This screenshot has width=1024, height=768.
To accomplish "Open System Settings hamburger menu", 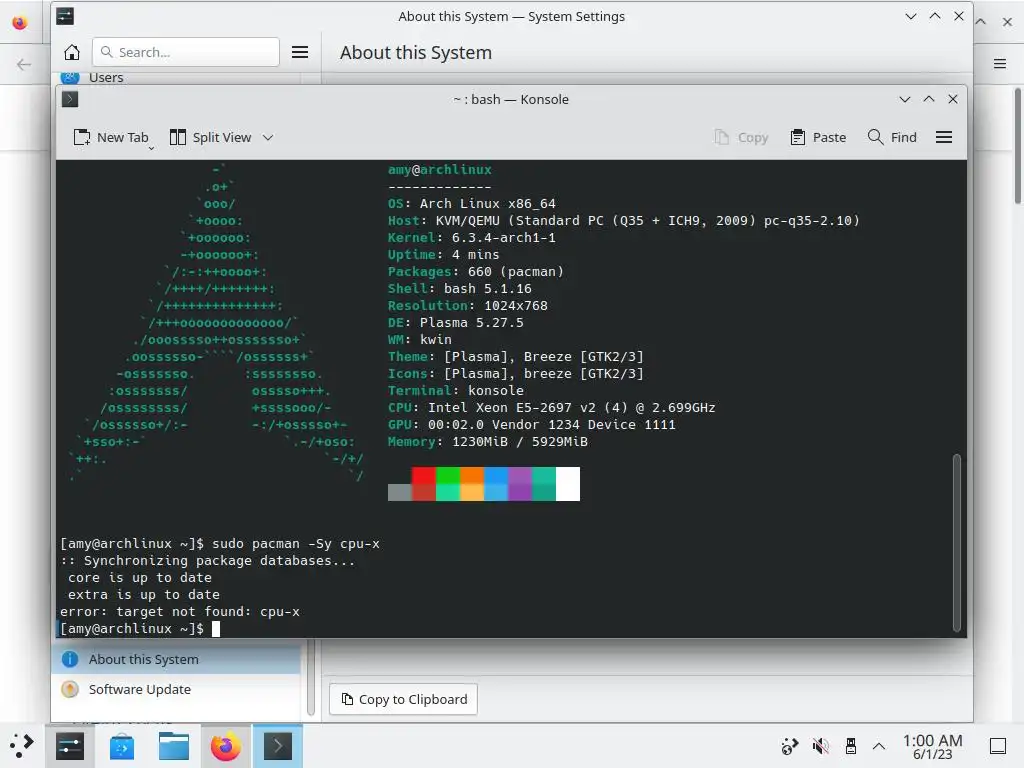I will (300, 52).
